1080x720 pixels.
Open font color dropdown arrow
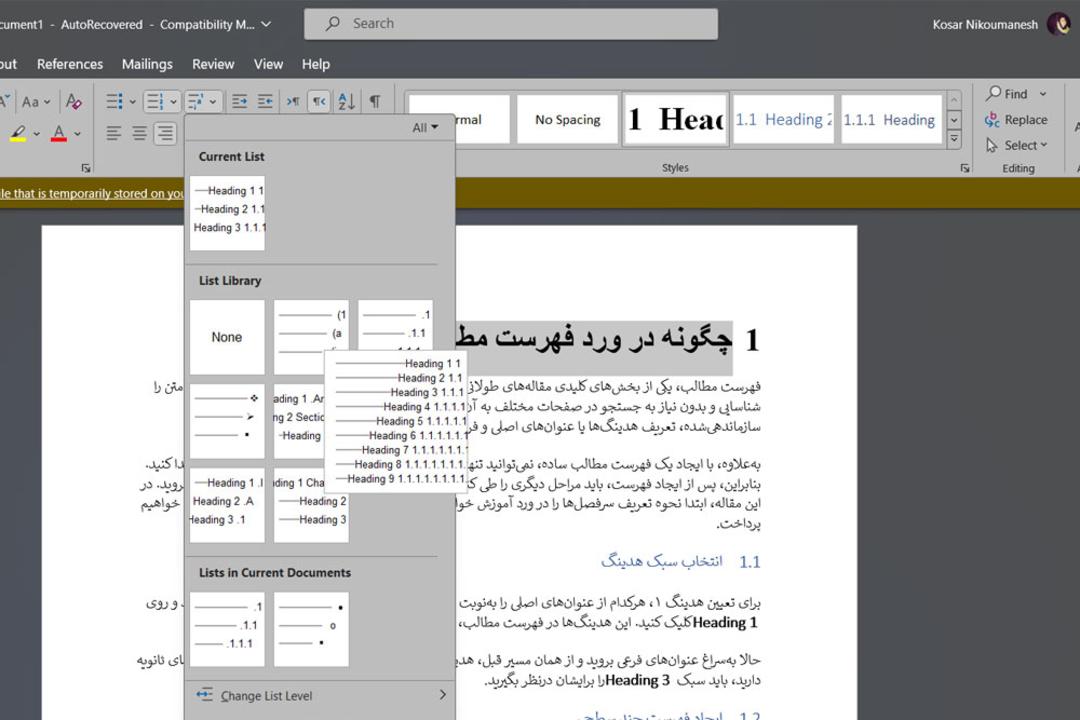pos(77,134)
